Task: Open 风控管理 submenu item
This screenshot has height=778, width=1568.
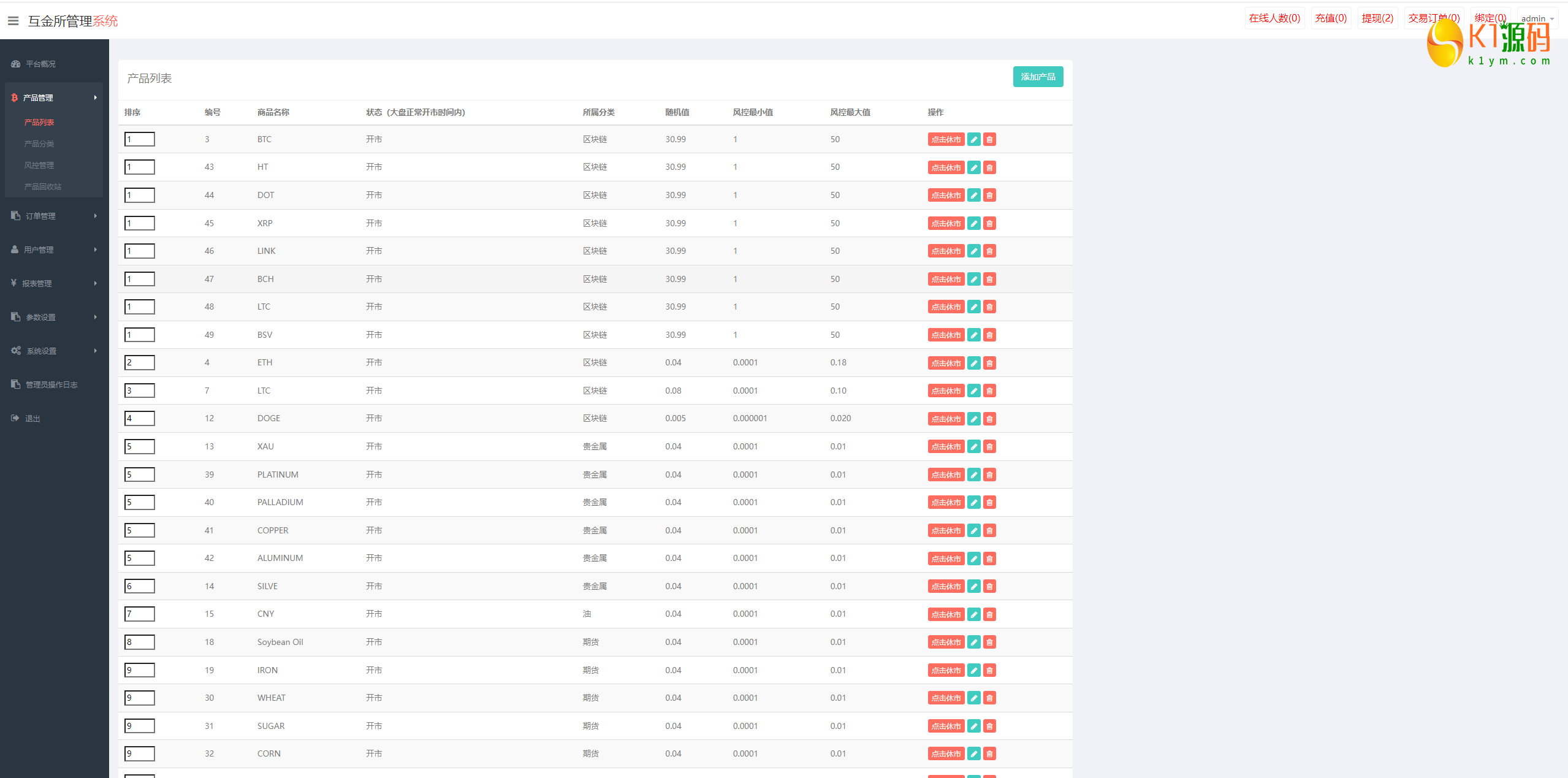Action: pos(39,165)
